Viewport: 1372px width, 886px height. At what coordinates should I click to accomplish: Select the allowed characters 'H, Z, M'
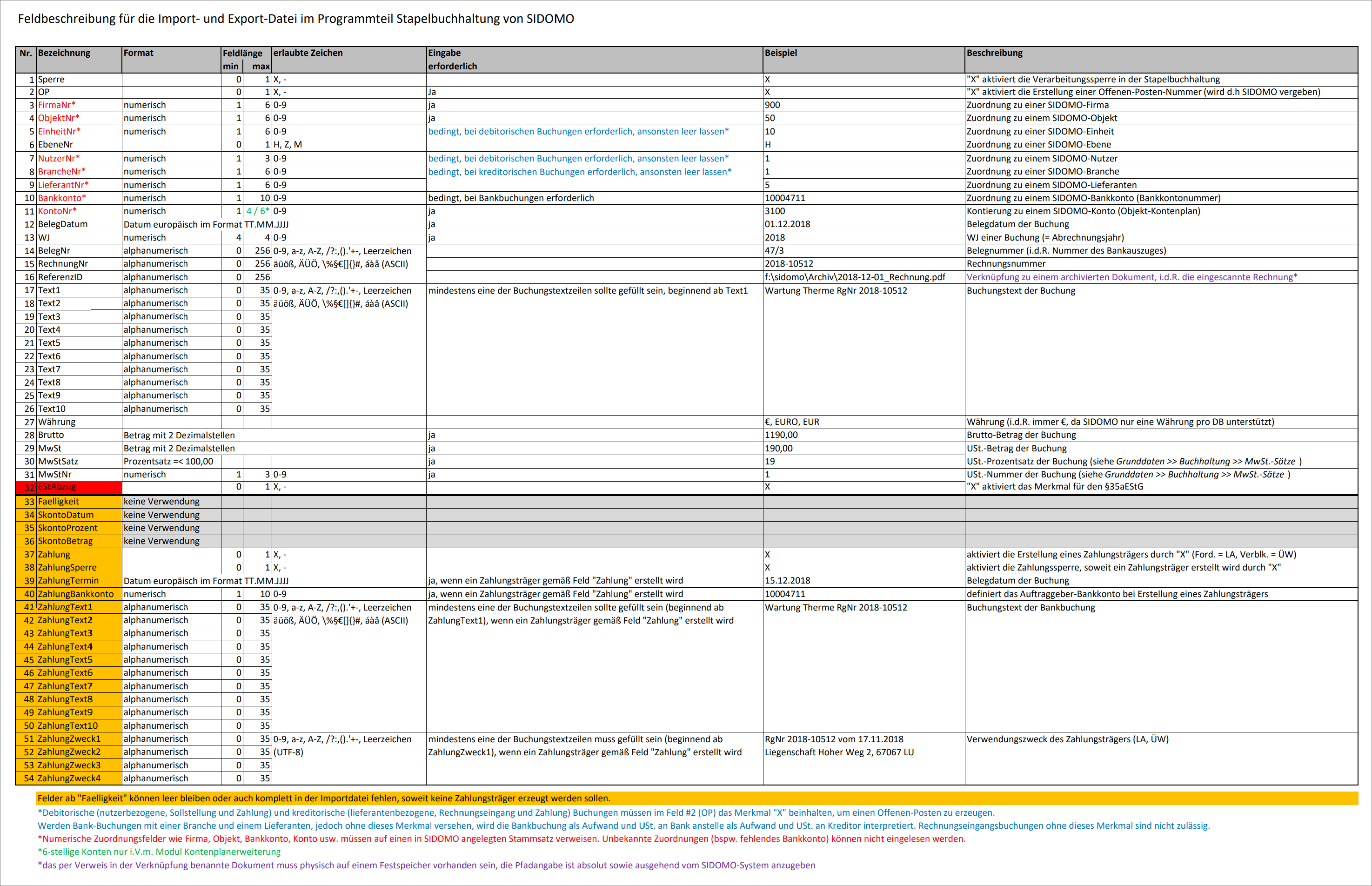coord(288,144)
